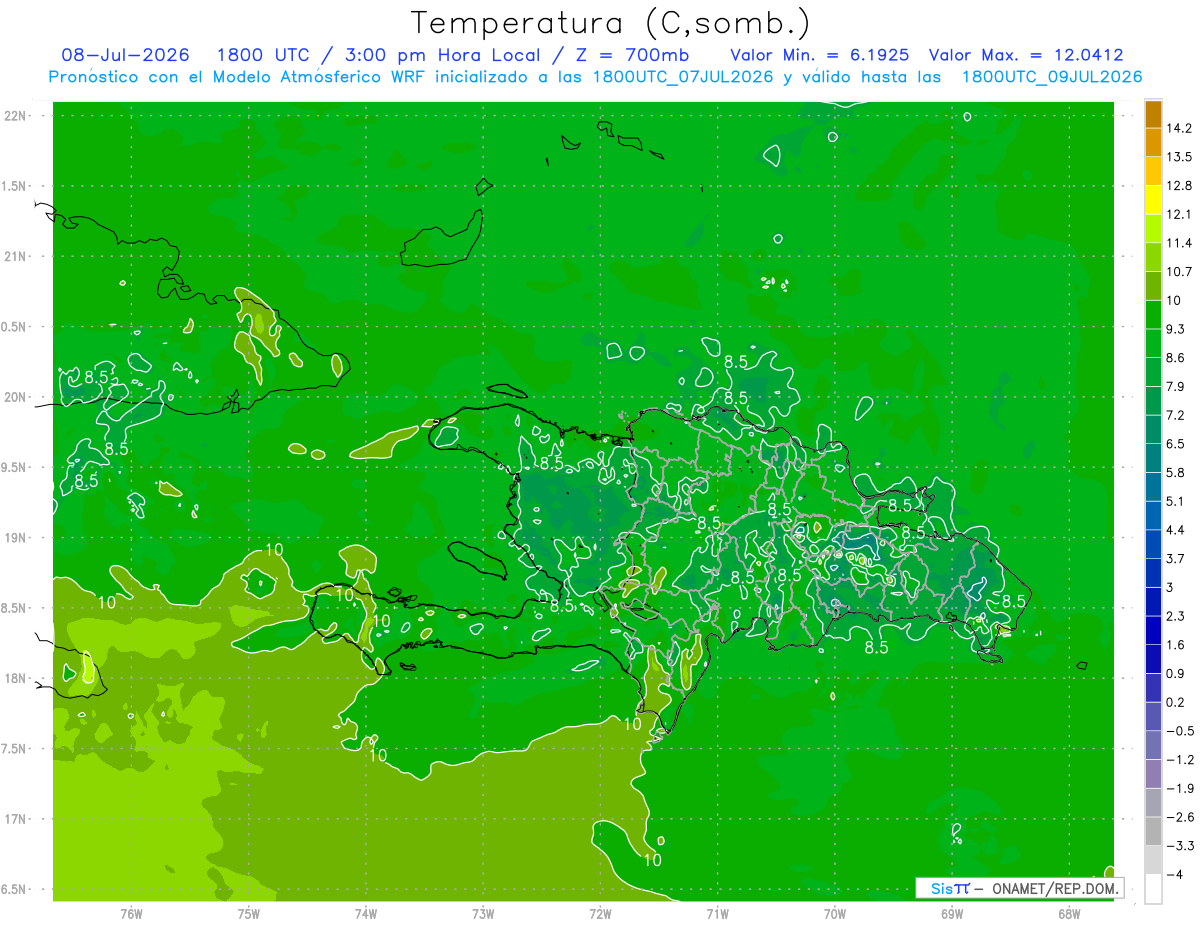Select the dark blue swatch between 1.6 and 2.3

point(1153,630)
